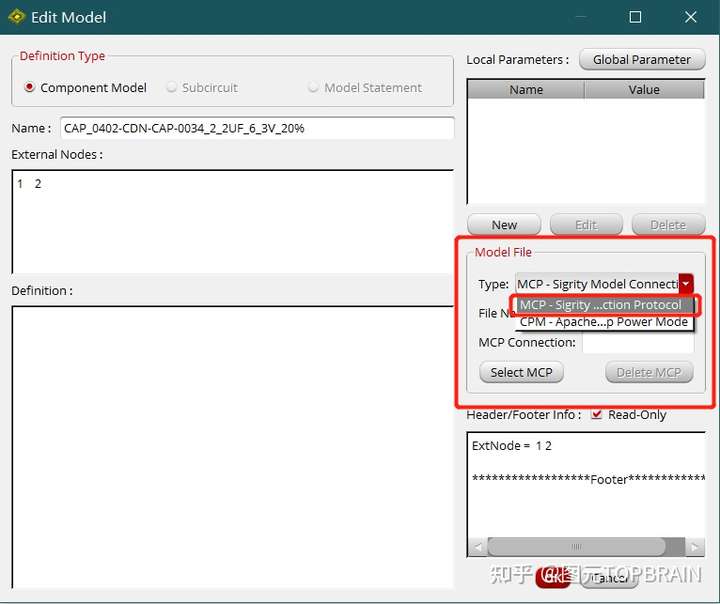720x604 pixels.
Task: Click the MCP Connection field
Action: (638, 343)
